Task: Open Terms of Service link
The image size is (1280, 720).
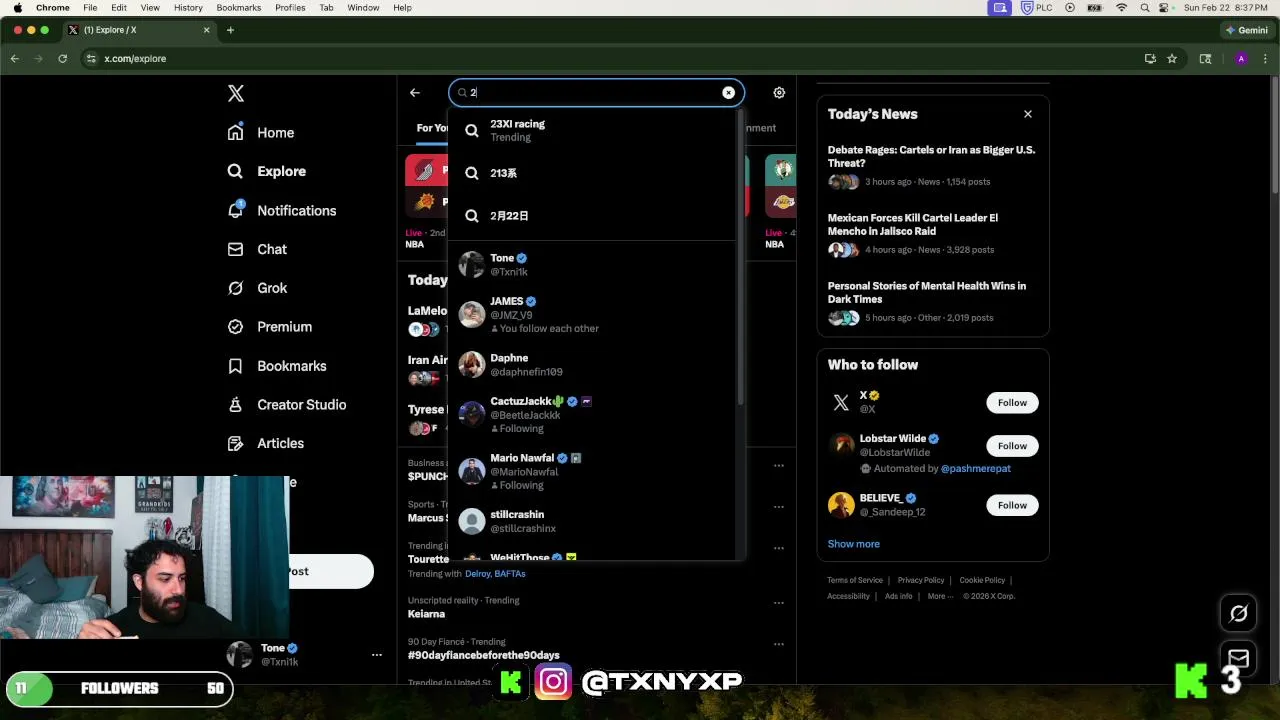Action: pyautogui.click(x=855, y=580)
